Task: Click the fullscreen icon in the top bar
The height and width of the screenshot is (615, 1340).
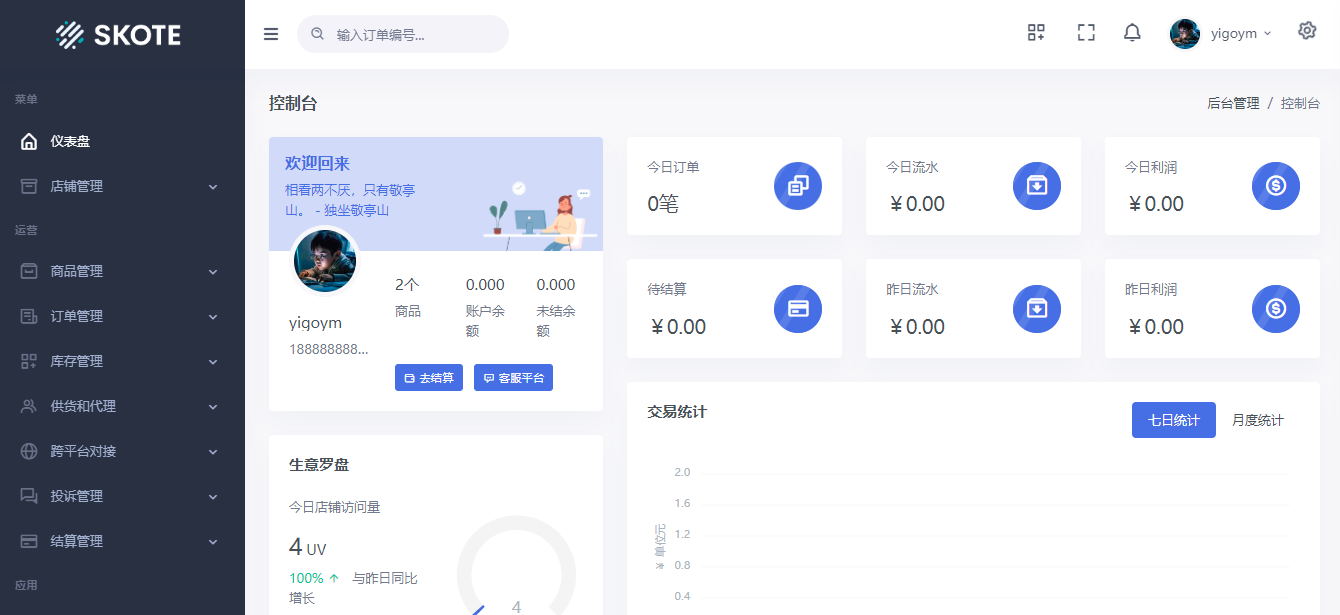Action: pos(1086,31)
